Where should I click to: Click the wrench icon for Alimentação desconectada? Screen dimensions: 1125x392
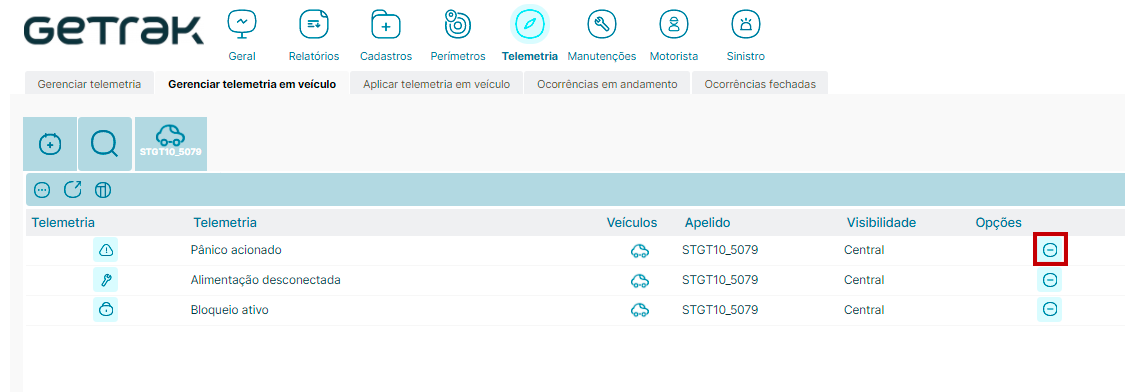pyautogui.click(x=105, y=279)
